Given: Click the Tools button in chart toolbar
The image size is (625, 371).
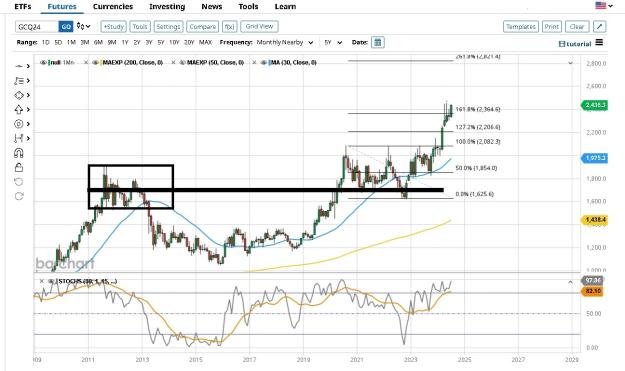Looking at the screenshot, I should pyautogui.click(x=140, y=27).
